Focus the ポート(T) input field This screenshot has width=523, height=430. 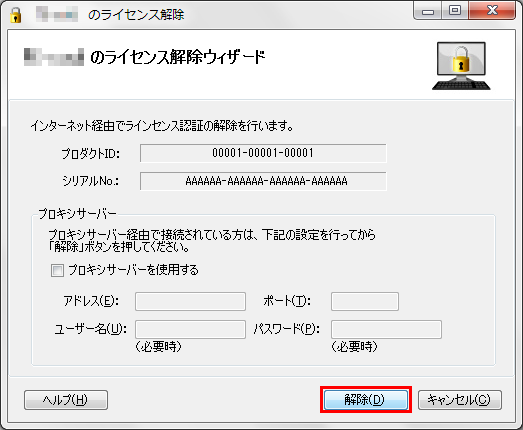coord(365,302)
